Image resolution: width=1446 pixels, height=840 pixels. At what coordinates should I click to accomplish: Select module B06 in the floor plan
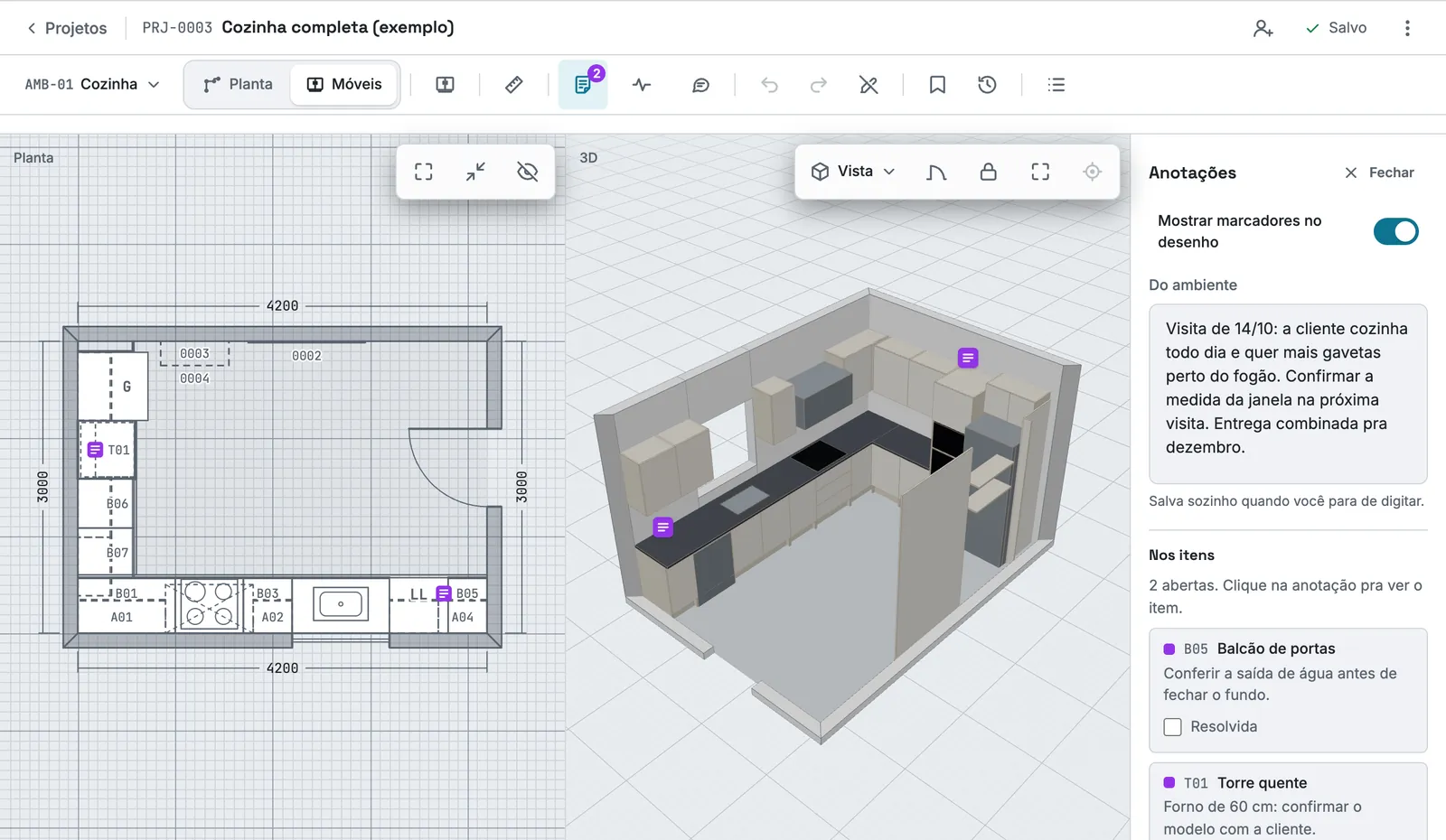click(x=106, y=503)
